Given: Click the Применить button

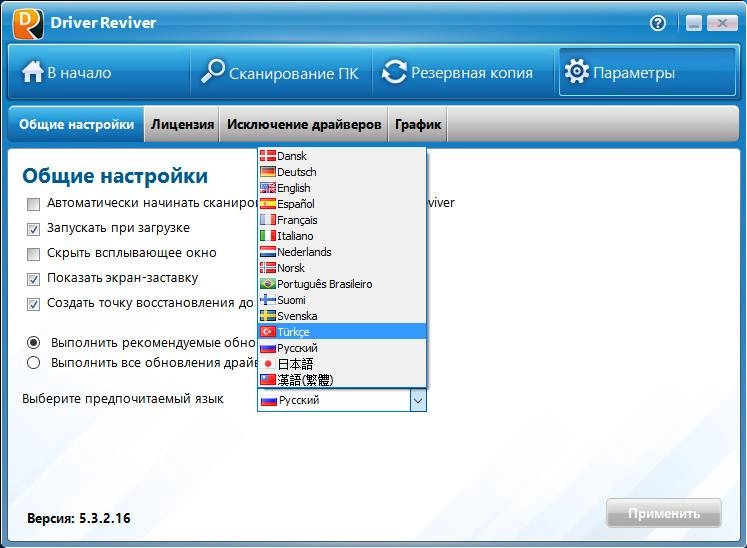Looking at the screenshot, I should (664, 513).
